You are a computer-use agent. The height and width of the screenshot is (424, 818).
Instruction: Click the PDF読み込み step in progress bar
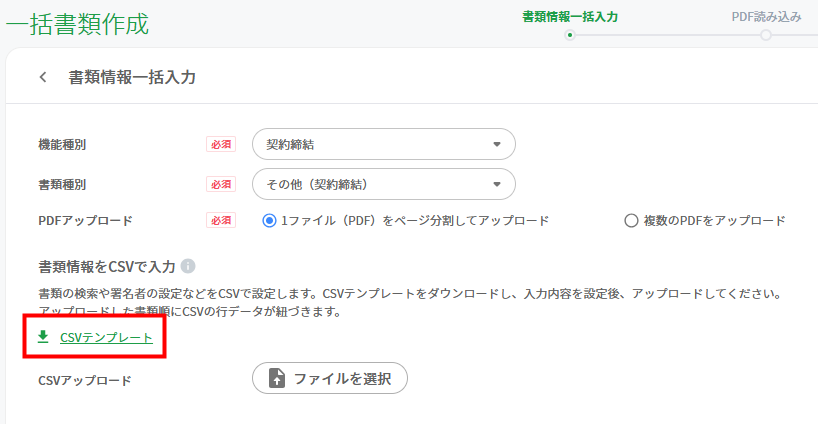766,17
